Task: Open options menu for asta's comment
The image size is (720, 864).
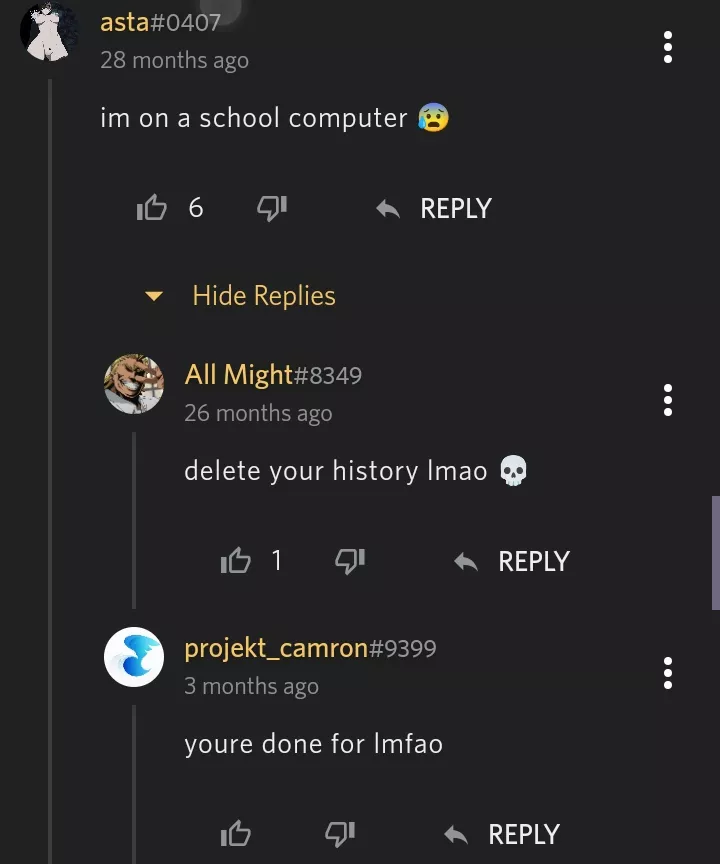Action: pyautogui.click(x=668, y=47)
